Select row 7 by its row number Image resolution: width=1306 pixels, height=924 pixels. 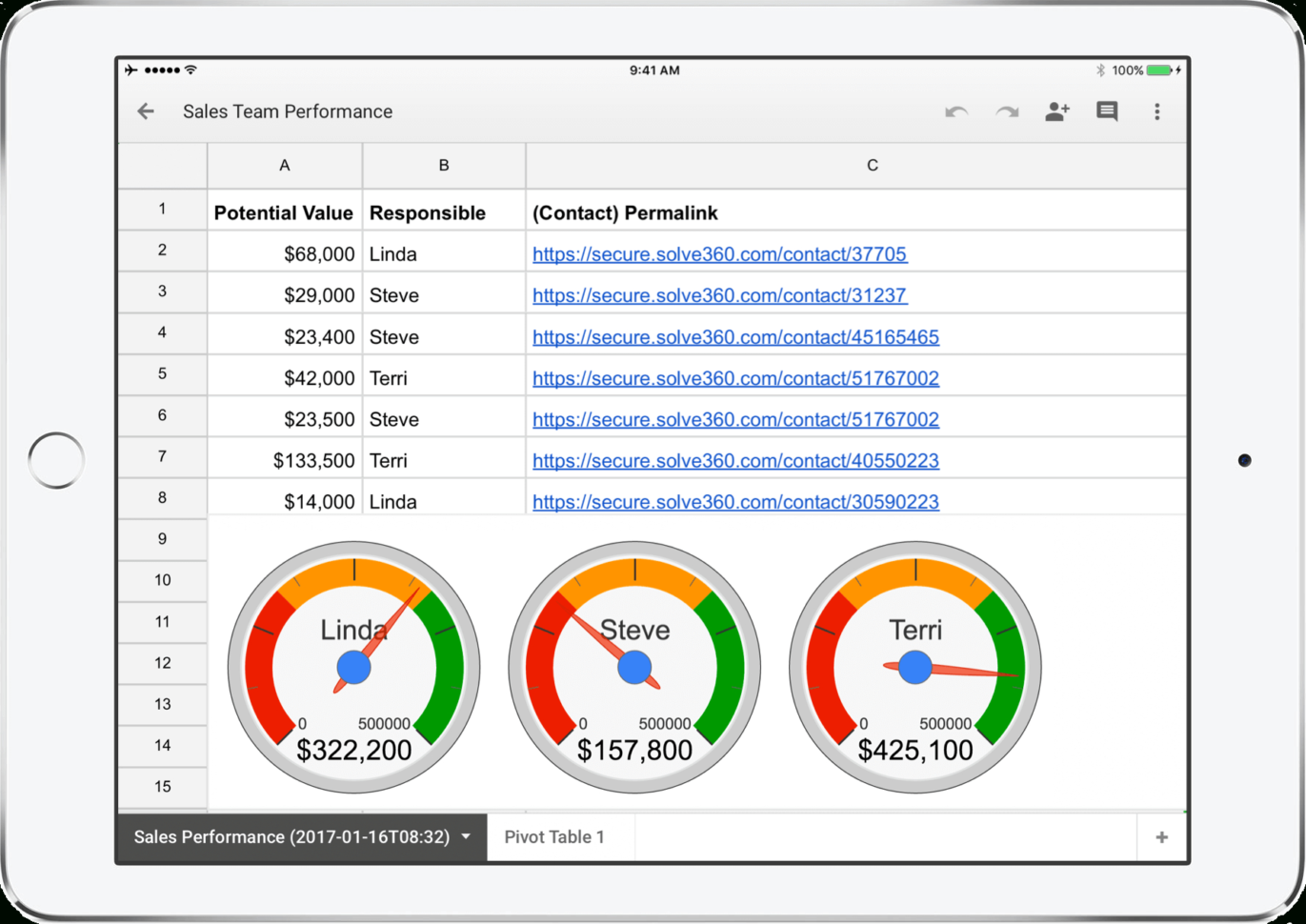click(x=162, y=456)
